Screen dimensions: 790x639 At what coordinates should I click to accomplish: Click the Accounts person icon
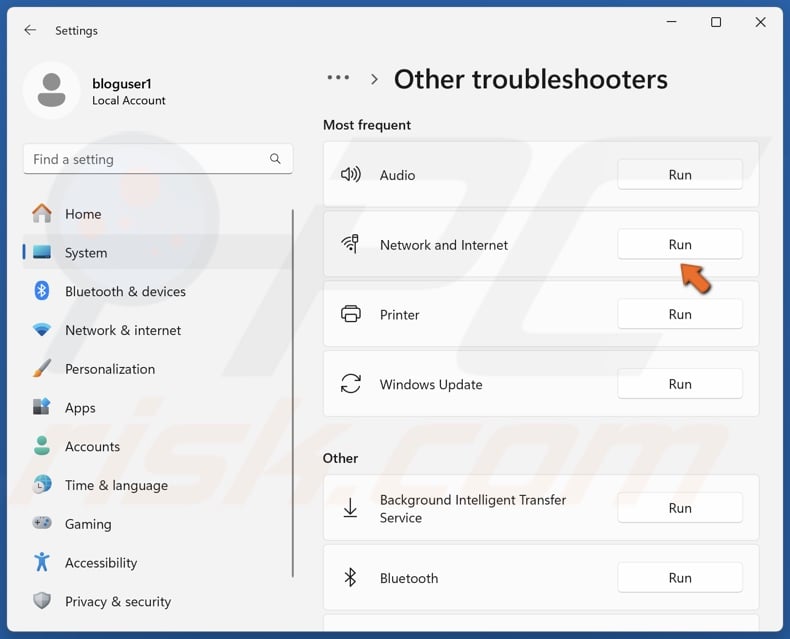(x=42, y=445)
